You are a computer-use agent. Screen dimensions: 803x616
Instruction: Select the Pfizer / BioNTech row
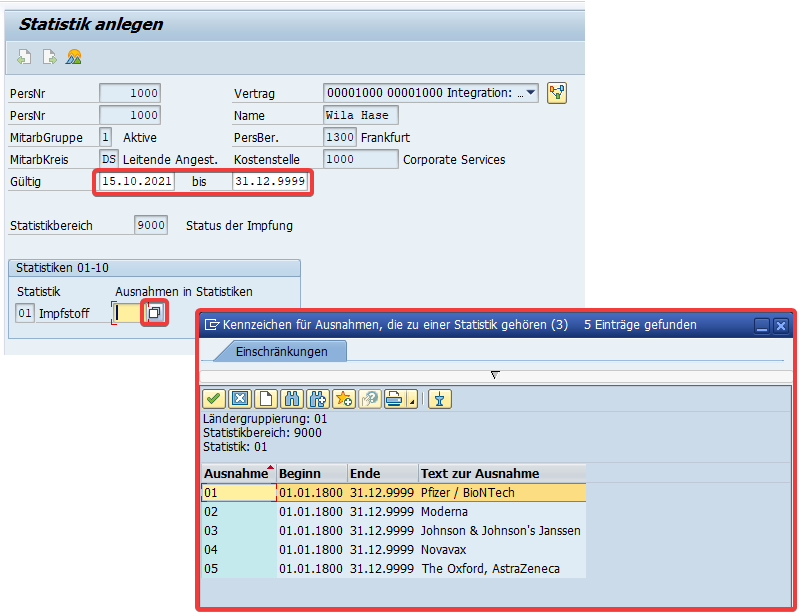(393, 493)
